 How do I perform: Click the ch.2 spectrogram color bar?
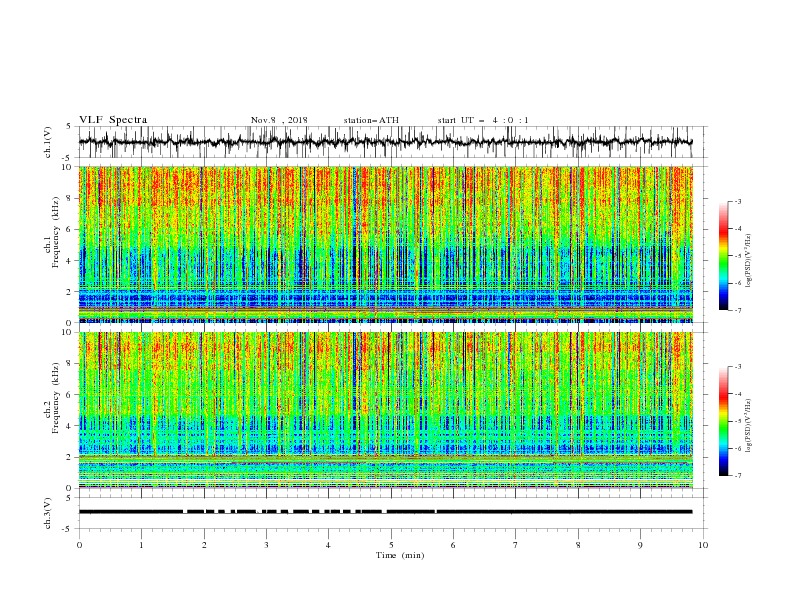coord(723,421)
